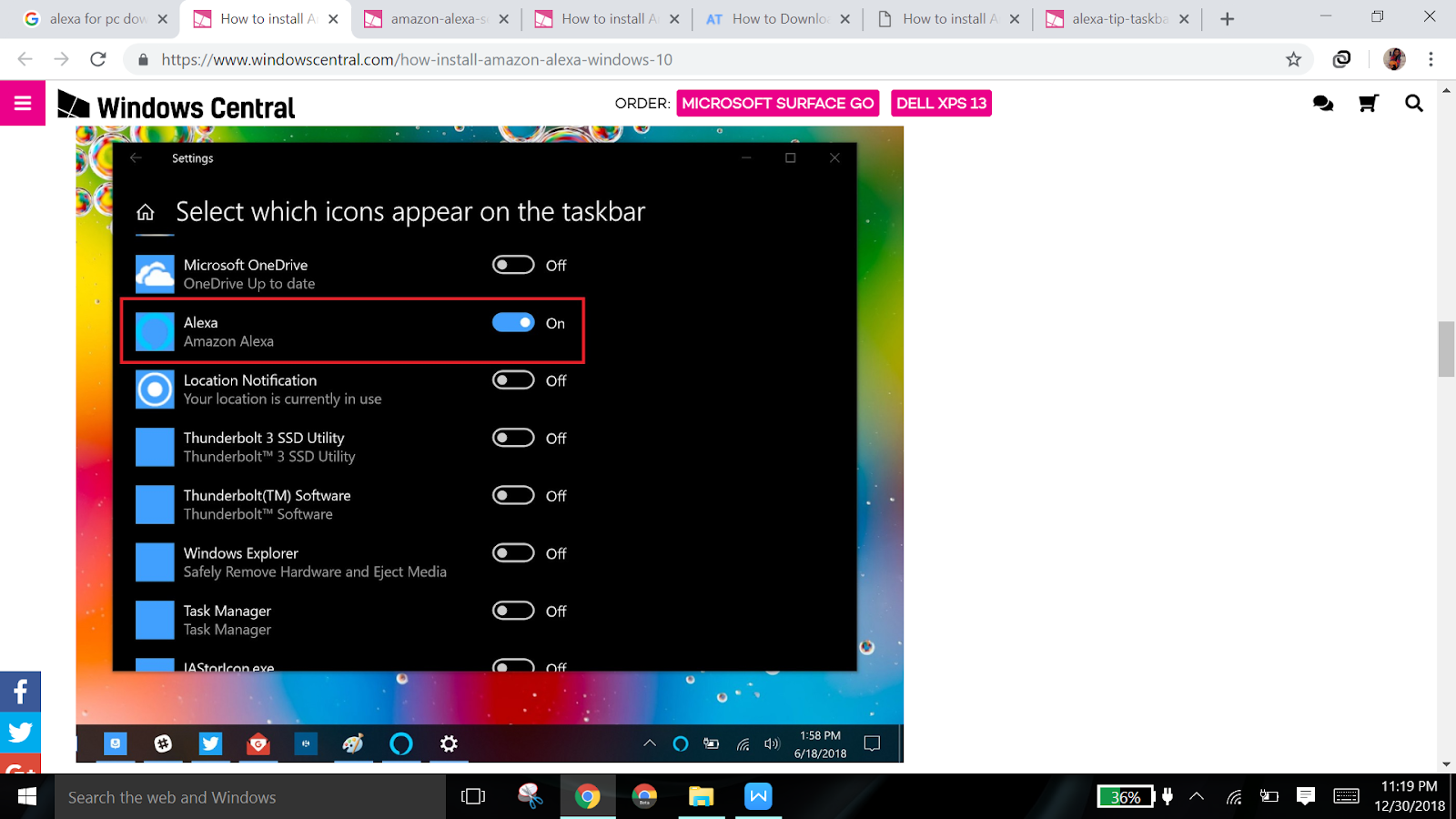Screen dimensions: 1456x819
Task: Open the Action Center notification icon
Action: pyautogui.click(x=1306, y=797)
